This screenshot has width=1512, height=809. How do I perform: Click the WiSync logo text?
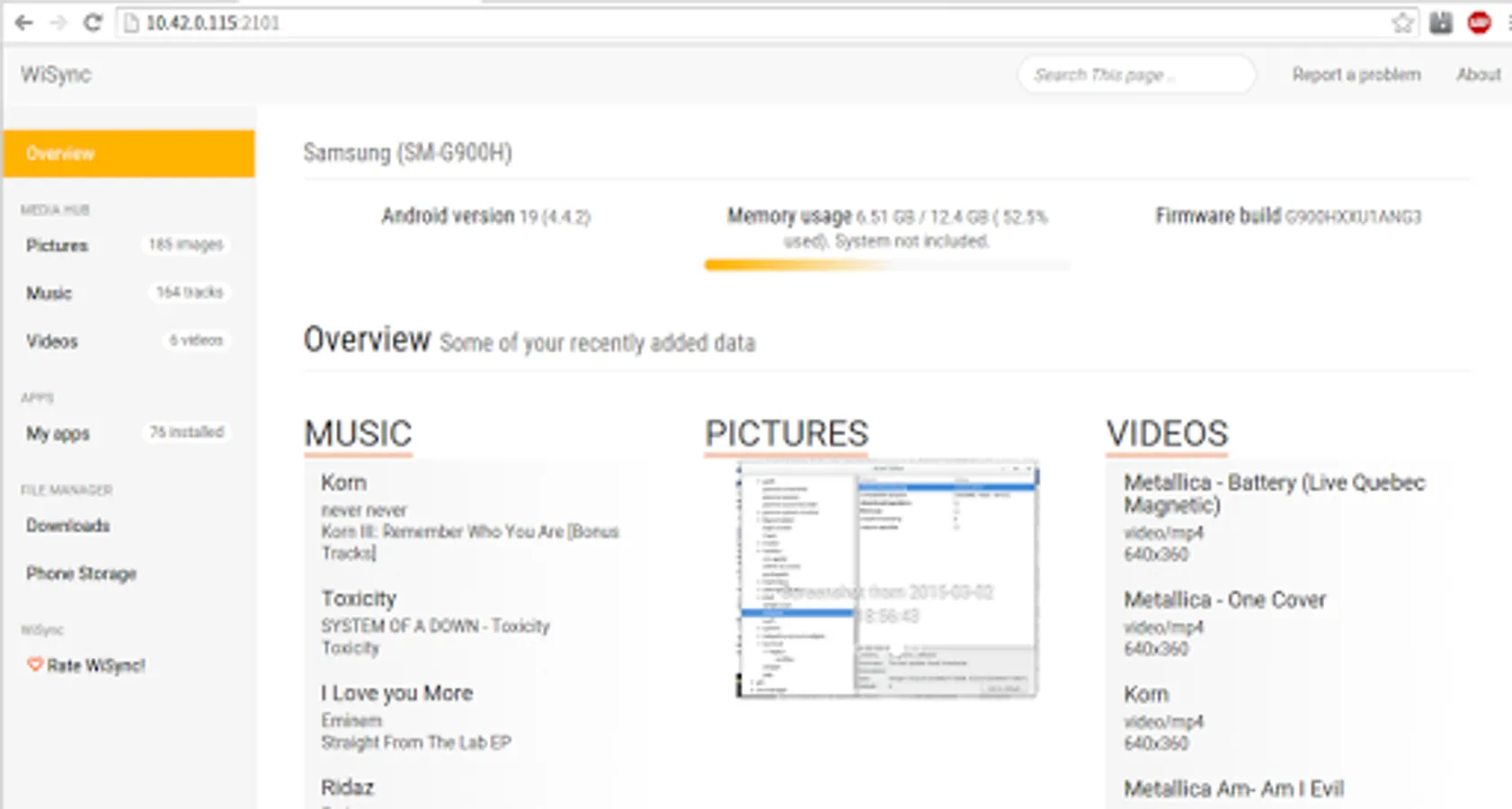[56, 75]
